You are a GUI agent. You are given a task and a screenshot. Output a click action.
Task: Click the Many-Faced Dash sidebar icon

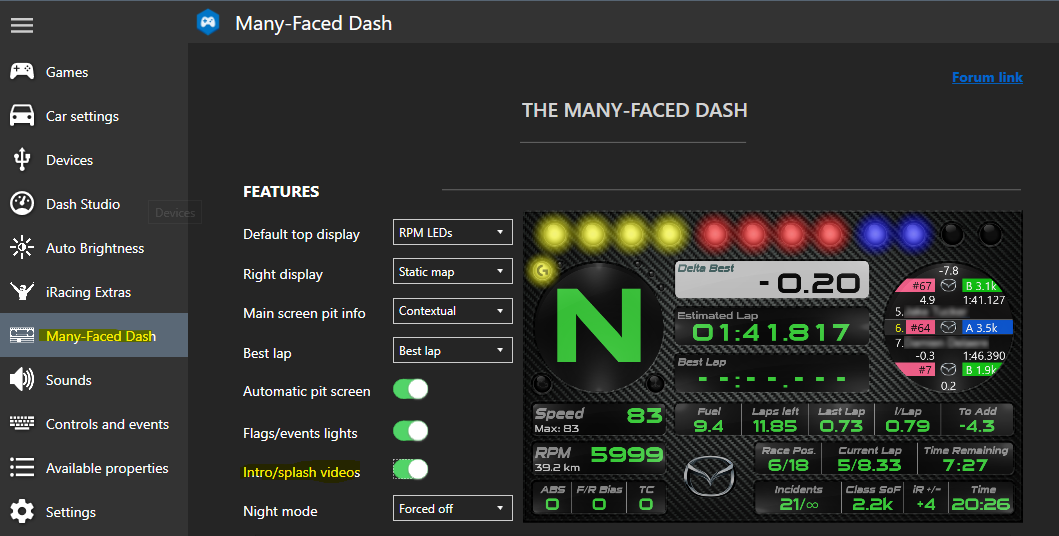[x=22, y=336]
